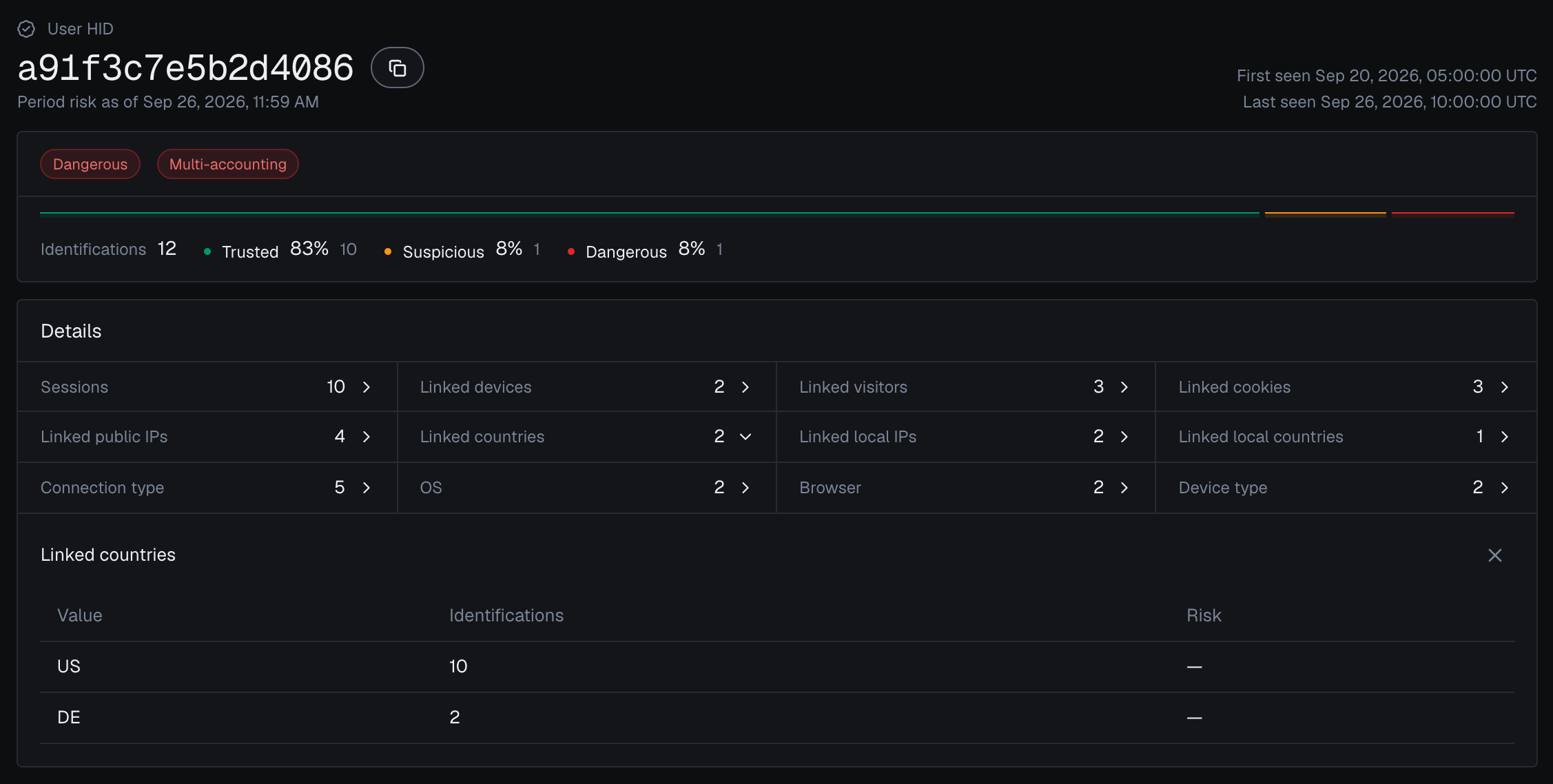Click the Linked countries panel heading
This screenshot has width=1553, height=784.
click(108, 555)
